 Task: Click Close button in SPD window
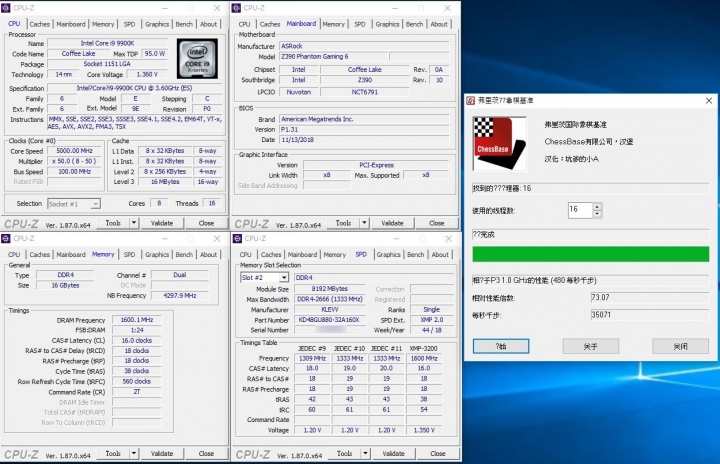pos(438,453)
